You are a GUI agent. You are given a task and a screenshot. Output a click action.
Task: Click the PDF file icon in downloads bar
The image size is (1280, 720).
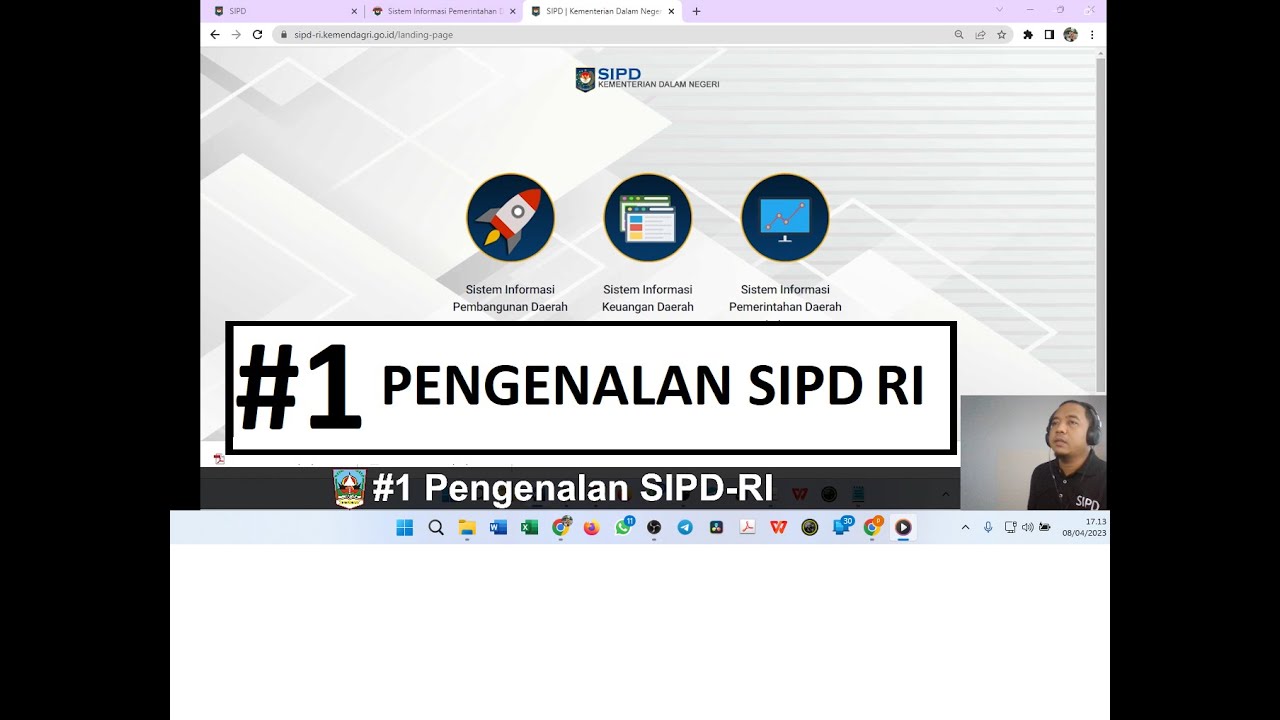(219, 459)
